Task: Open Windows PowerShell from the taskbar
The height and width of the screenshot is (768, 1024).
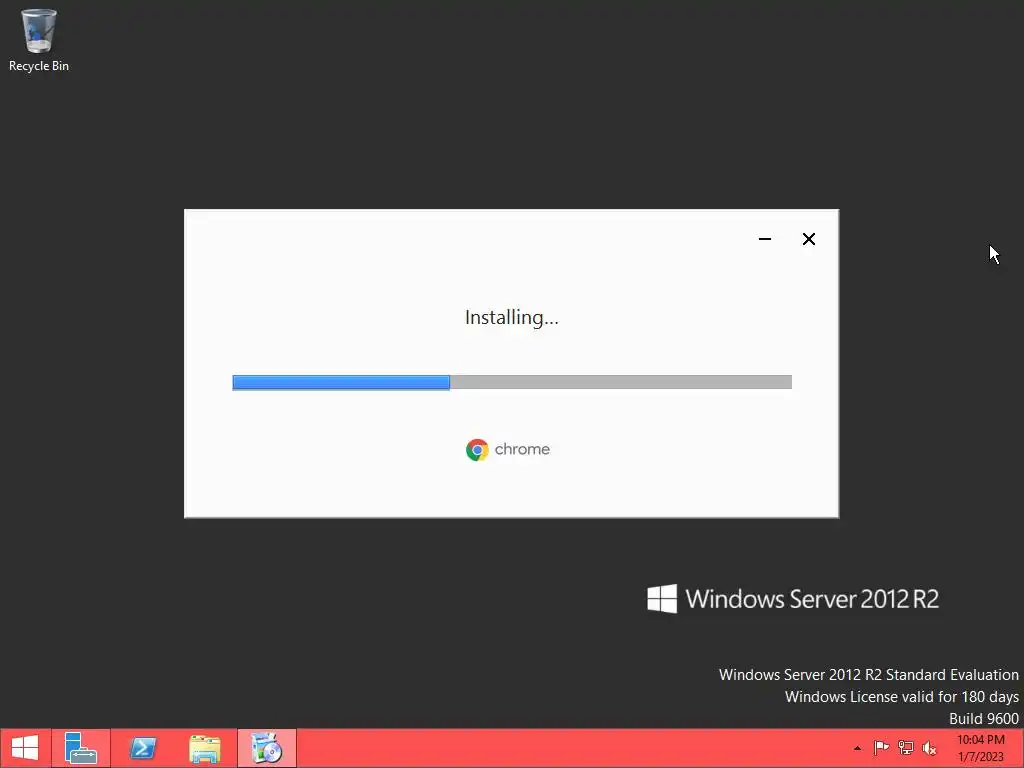Action: click(x=143, y=748)
